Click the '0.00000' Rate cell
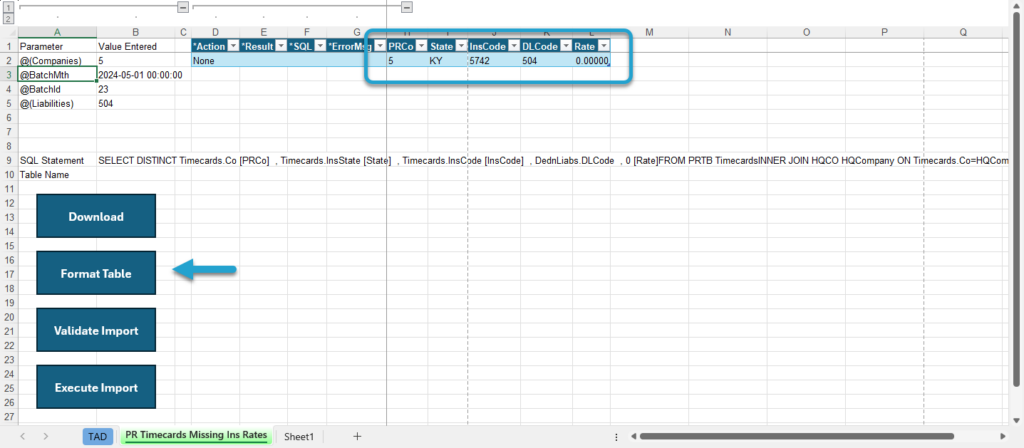 pyautogui.click(x=592, y=61)
